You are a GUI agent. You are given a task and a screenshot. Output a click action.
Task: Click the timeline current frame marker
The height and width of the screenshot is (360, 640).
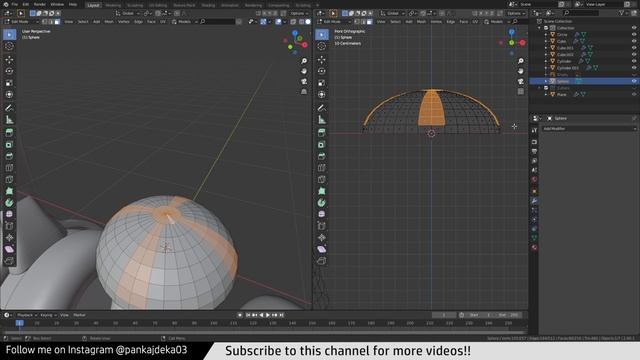point(19,323)
